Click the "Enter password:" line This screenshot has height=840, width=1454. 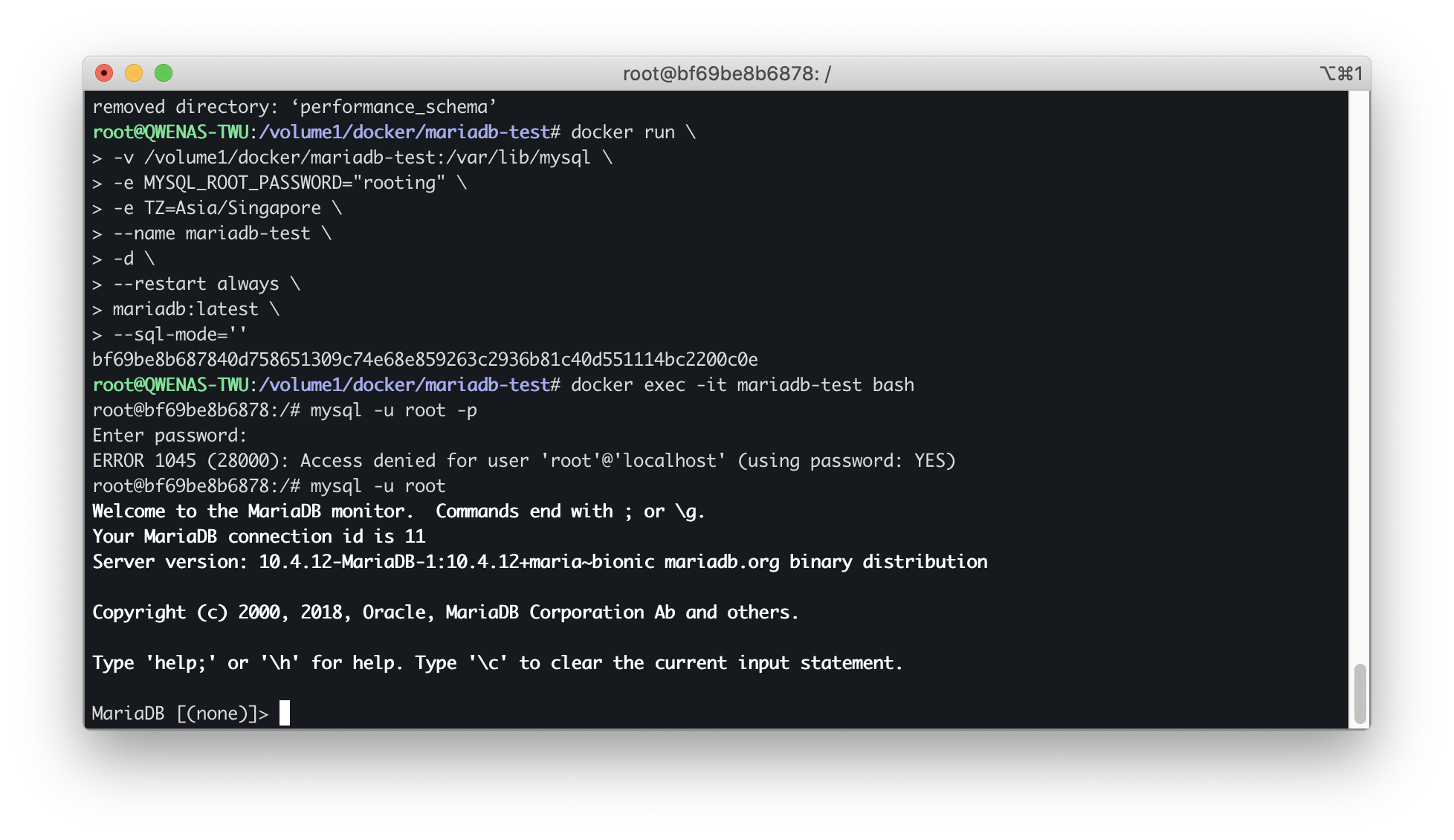coord(169,436)
